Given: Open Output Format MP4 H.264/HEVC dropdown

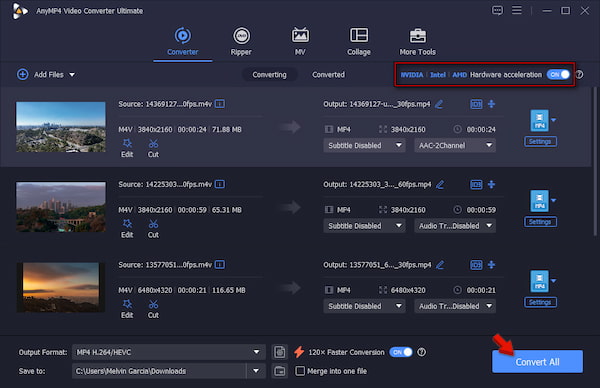Looking at the screenshot, I should (169, 352).
